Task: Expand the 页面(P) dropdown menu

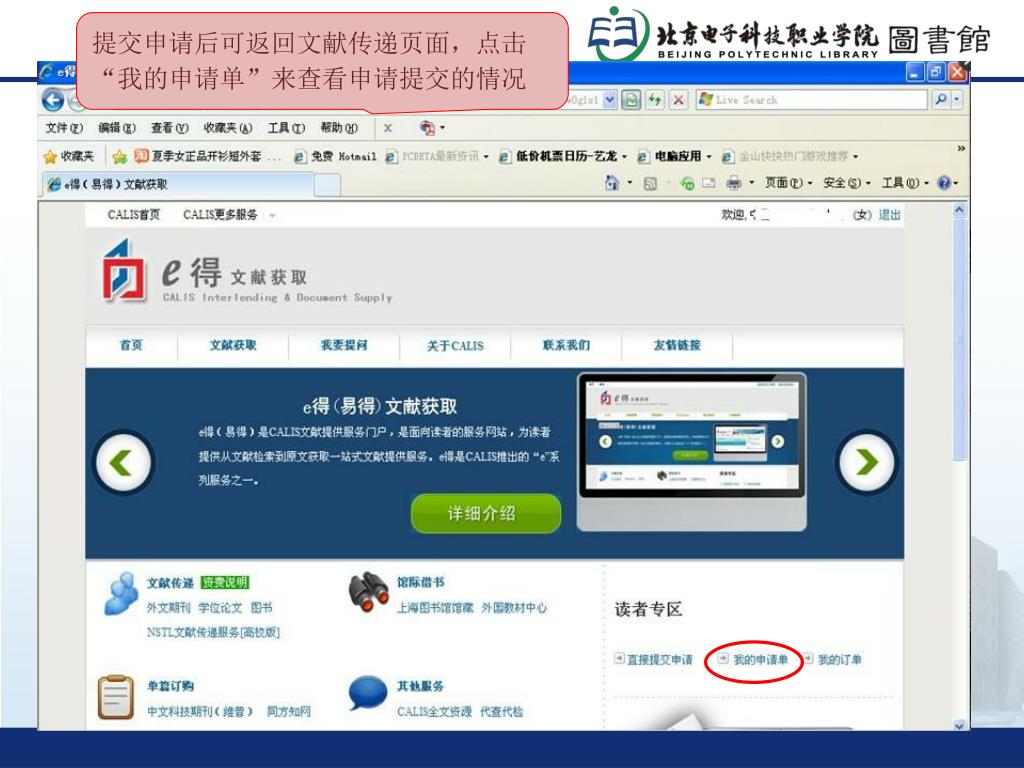Action: click(x=788, y=183)
